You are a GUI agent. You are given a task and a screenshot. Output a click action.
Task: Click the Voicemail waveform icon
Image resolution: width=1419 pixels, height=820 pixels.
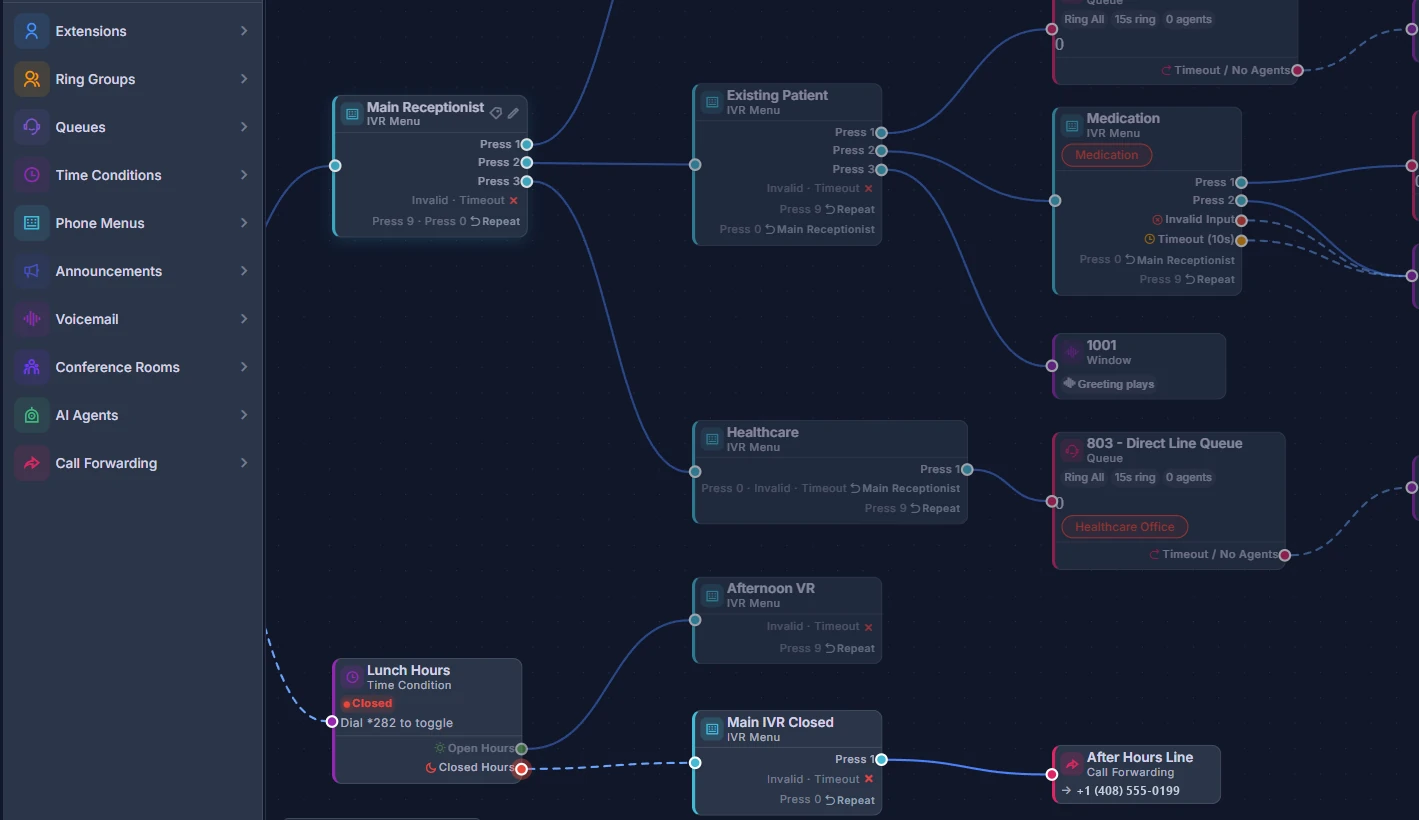[x=32, y=319]
